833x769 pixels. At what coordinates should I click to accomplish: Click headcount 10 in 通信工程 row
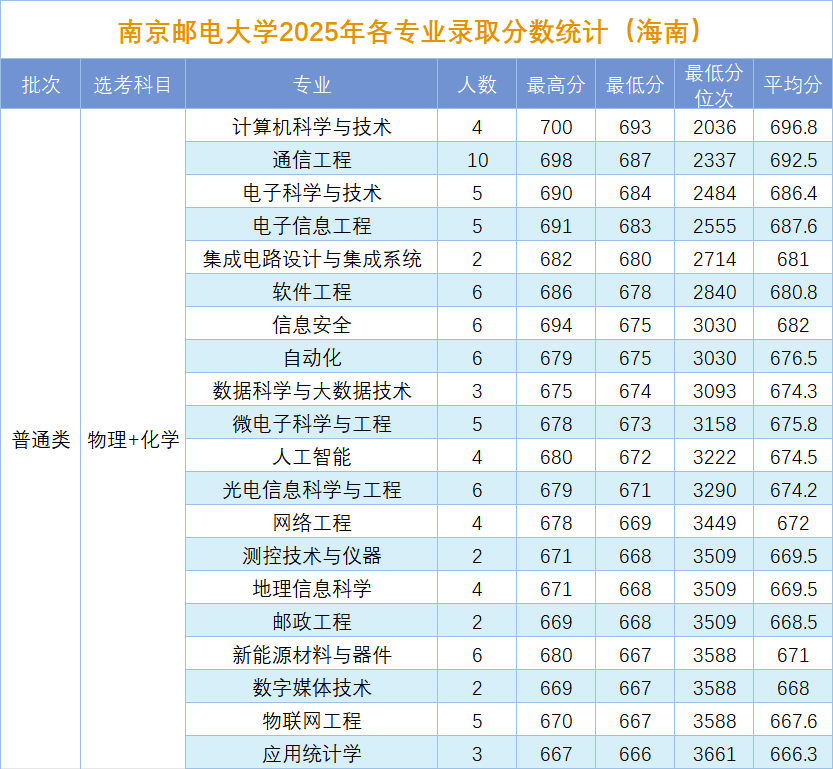tap(477, 160)
